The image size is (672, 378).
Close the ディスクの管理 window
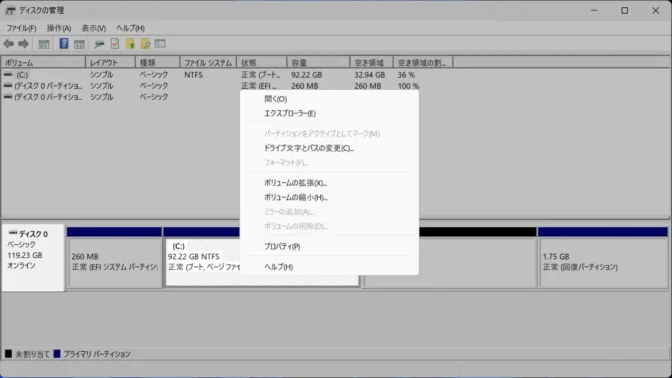click(x=656, y=10)
